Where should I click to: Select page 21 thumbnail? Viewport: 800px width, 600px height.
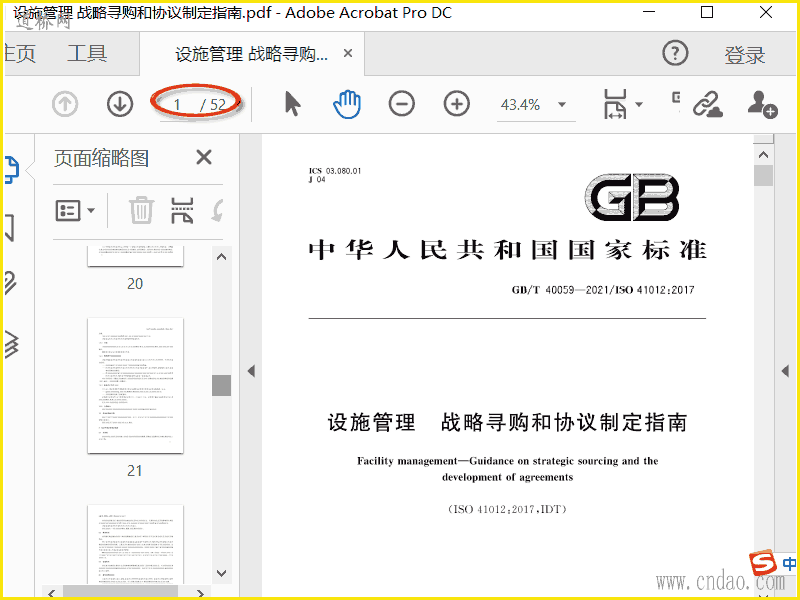(x=135, y=386)
